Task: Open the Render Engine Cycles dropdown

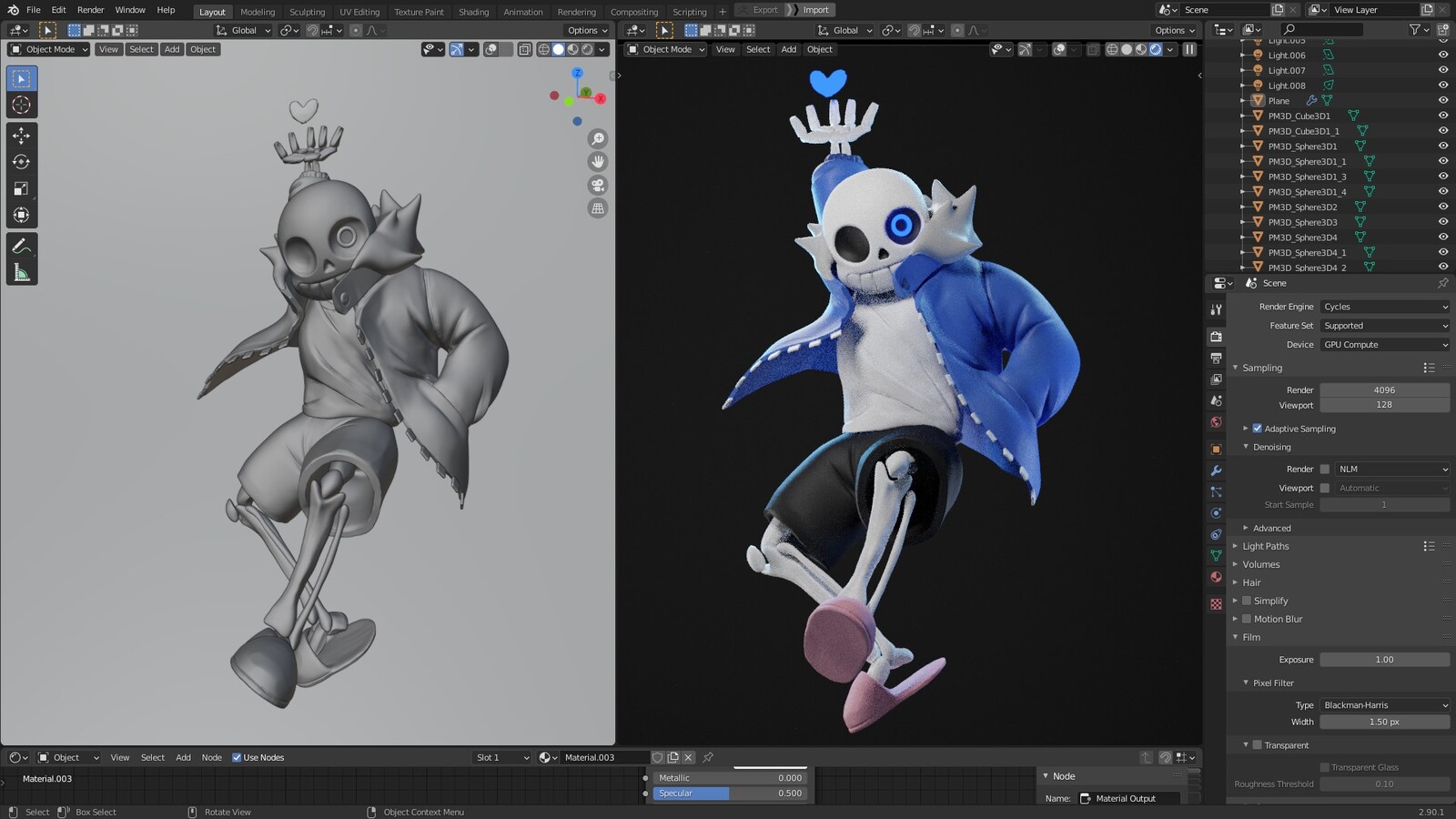Action: click(1385, 307)
